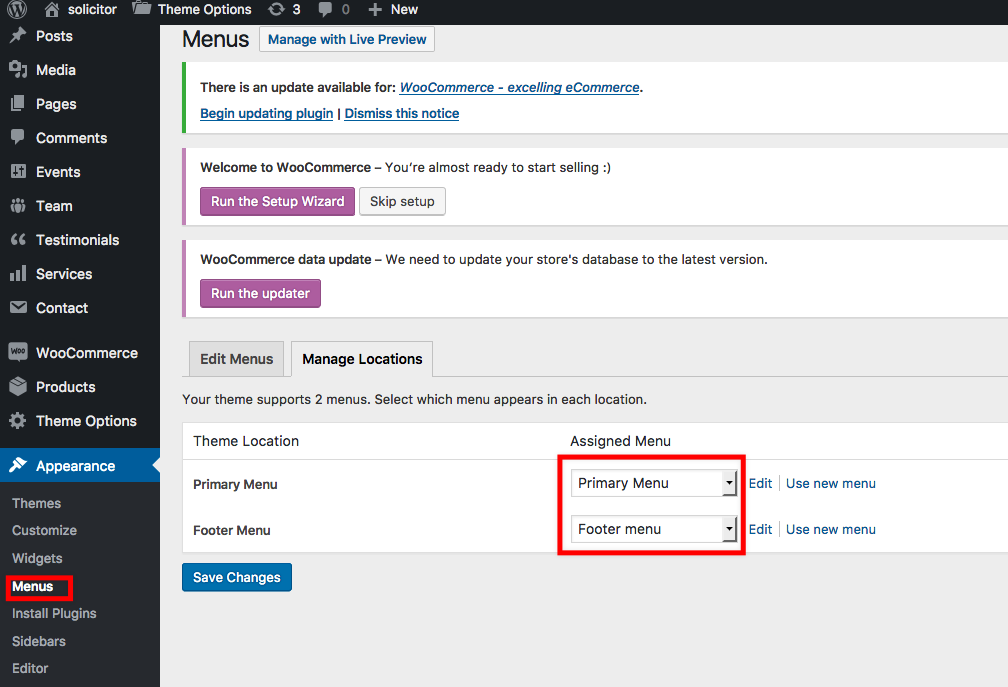Click the Dismiss this notice link
This screenshot has height=687, width=1008.
402,113
